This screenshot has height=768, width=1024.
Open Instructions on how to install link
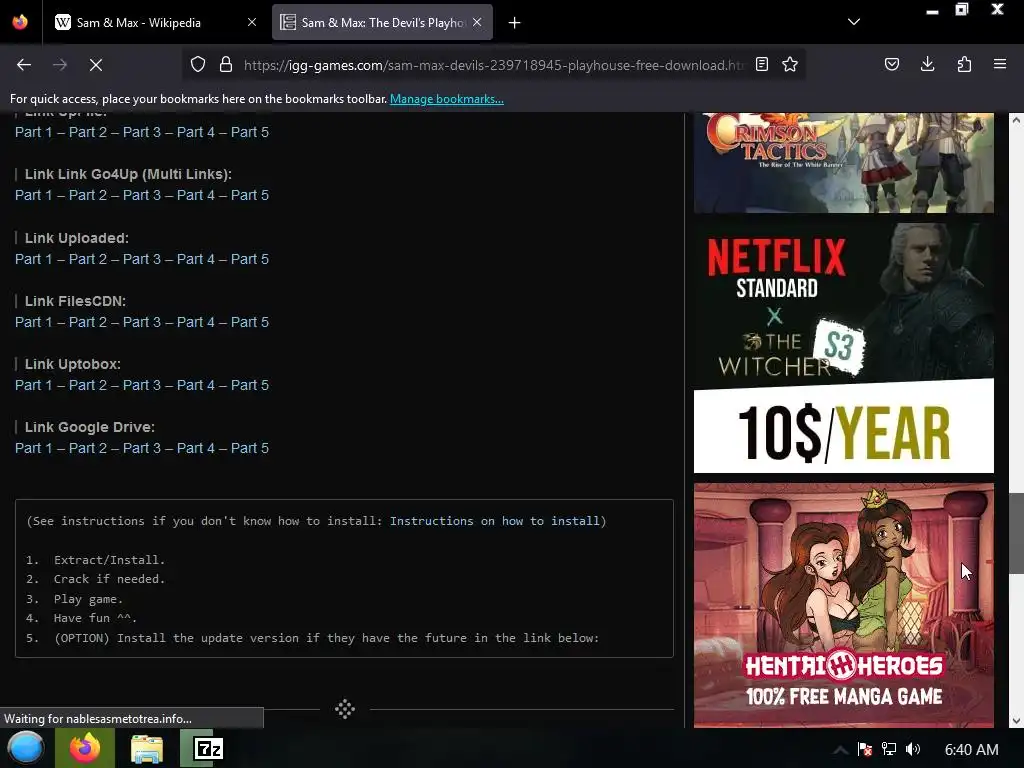coord(494,520)
